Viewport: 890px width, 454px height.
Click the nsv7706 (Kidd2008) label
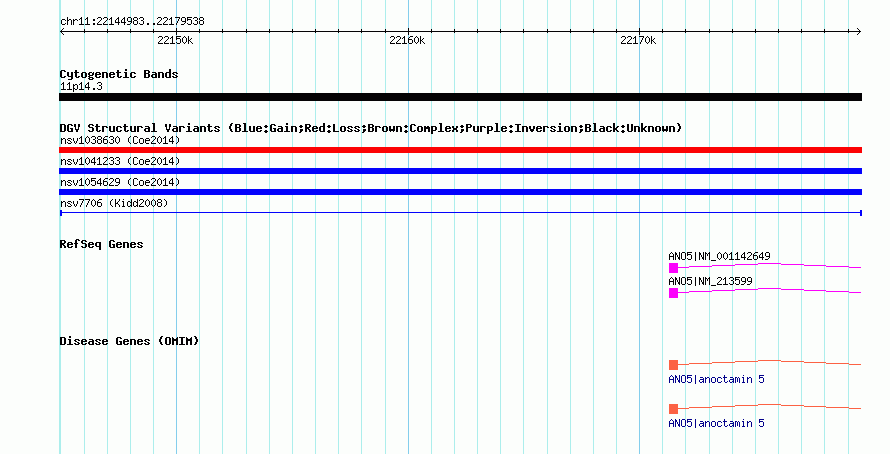coord(114,203)
